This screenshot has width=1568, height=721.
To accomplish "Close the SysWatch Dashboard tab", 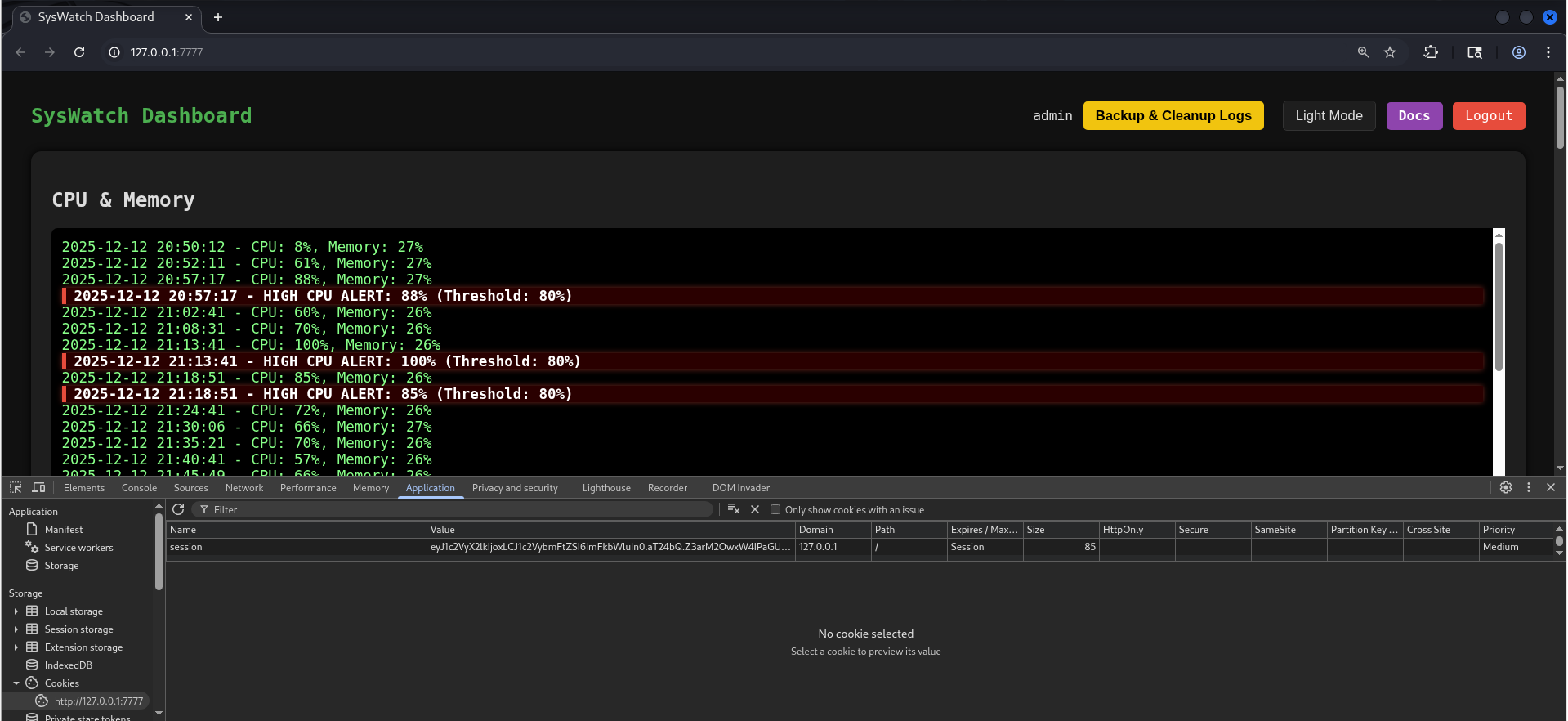I will click(x=189, y=17).
